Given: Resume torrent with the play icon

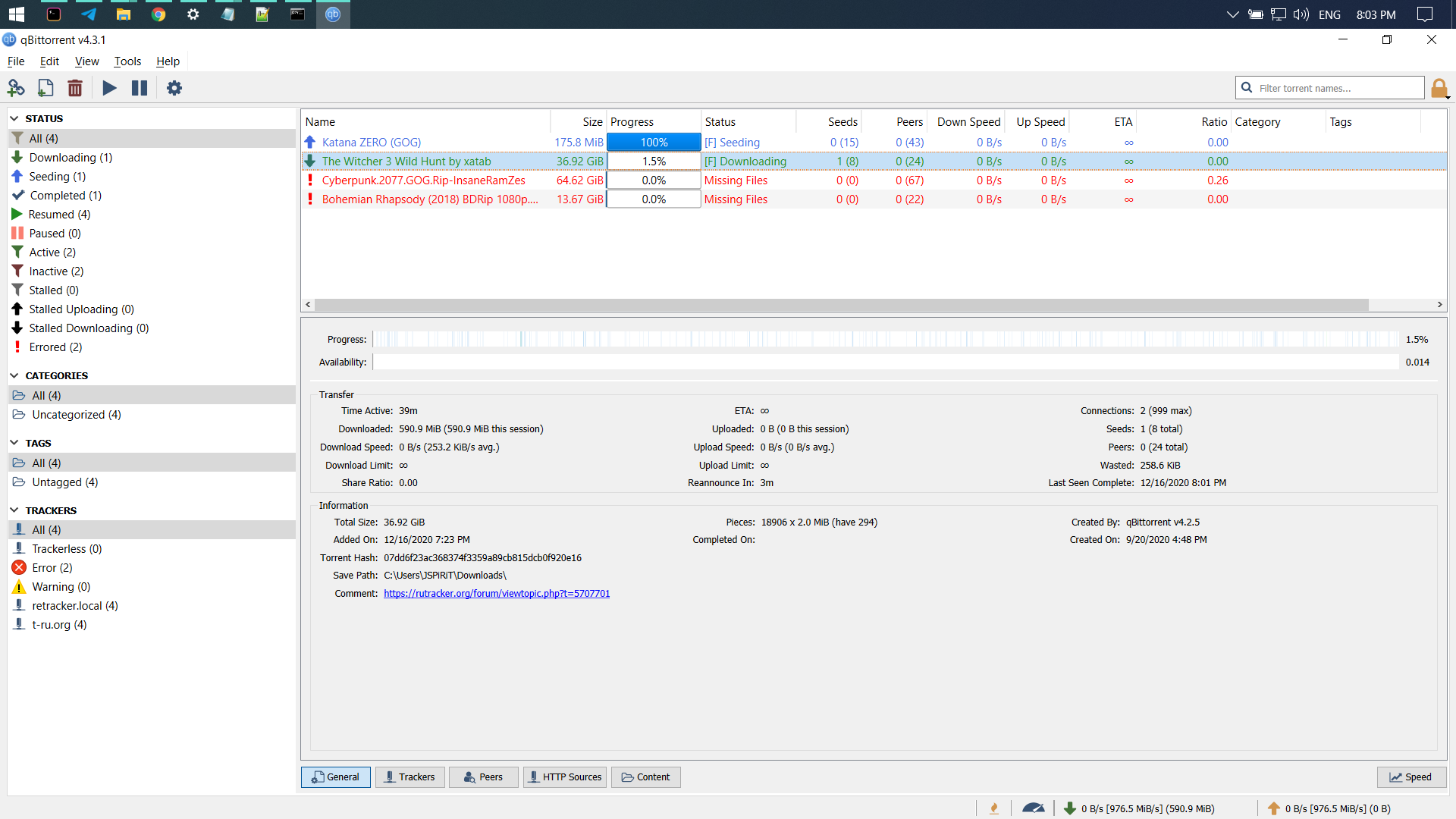Looking at the screenshot, I should (109, 88).
